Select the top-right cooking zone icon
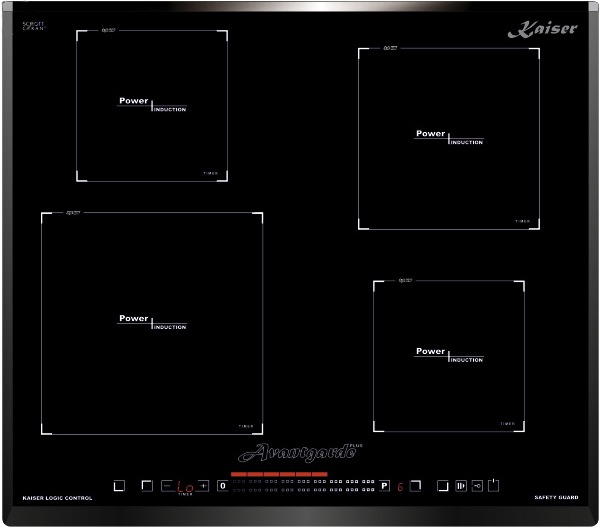The width and height of the screenshot is (600, 528). [416, 486]
